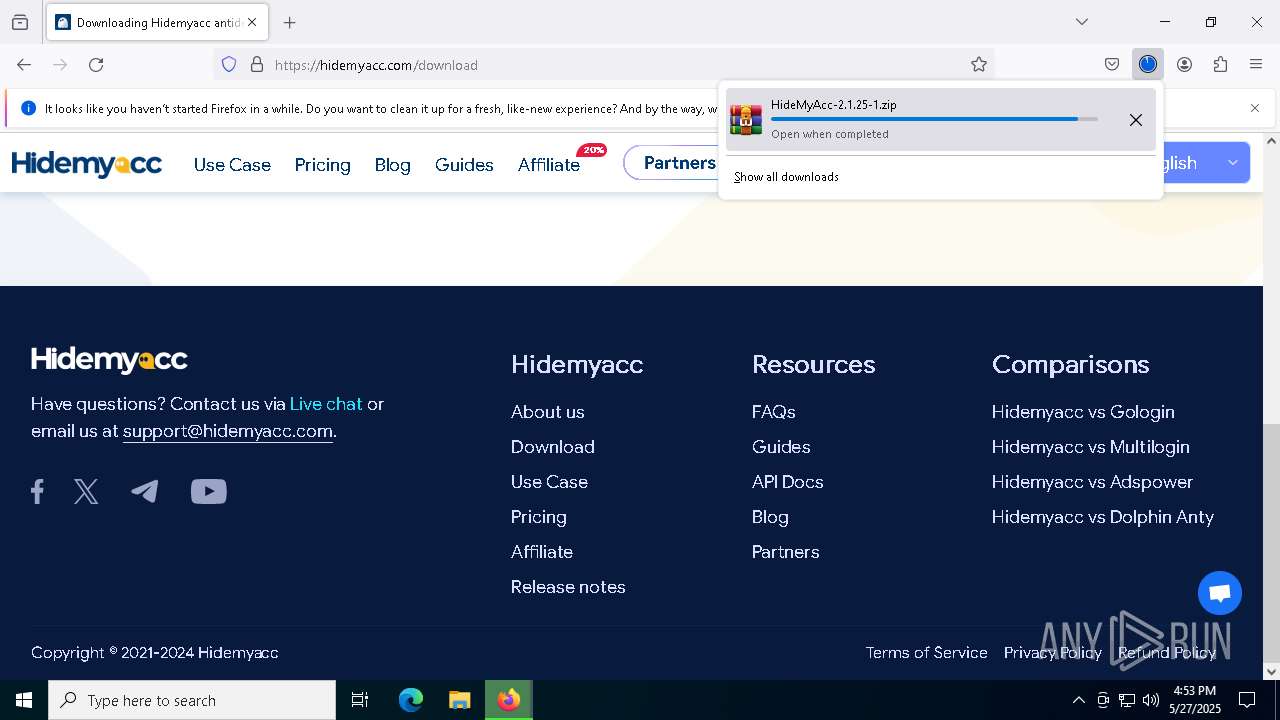
Task: Open footer Blog under Resources
Action: [x=770, y=517]
